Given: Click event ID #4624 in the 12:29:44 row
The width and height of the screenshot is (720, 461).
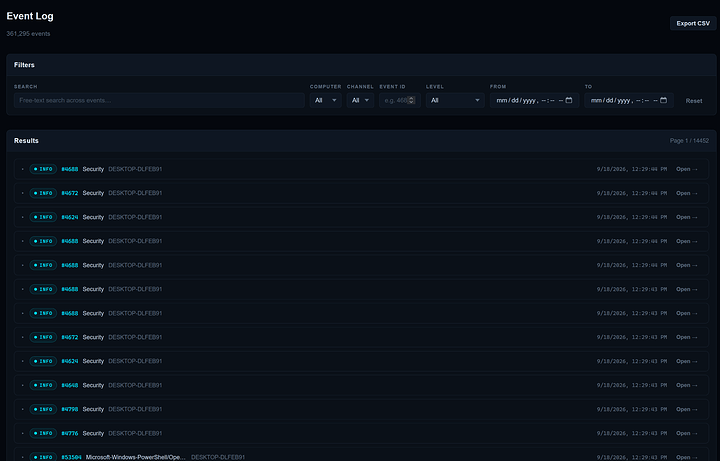Looking at the screenshot, I should coord(70,217).
